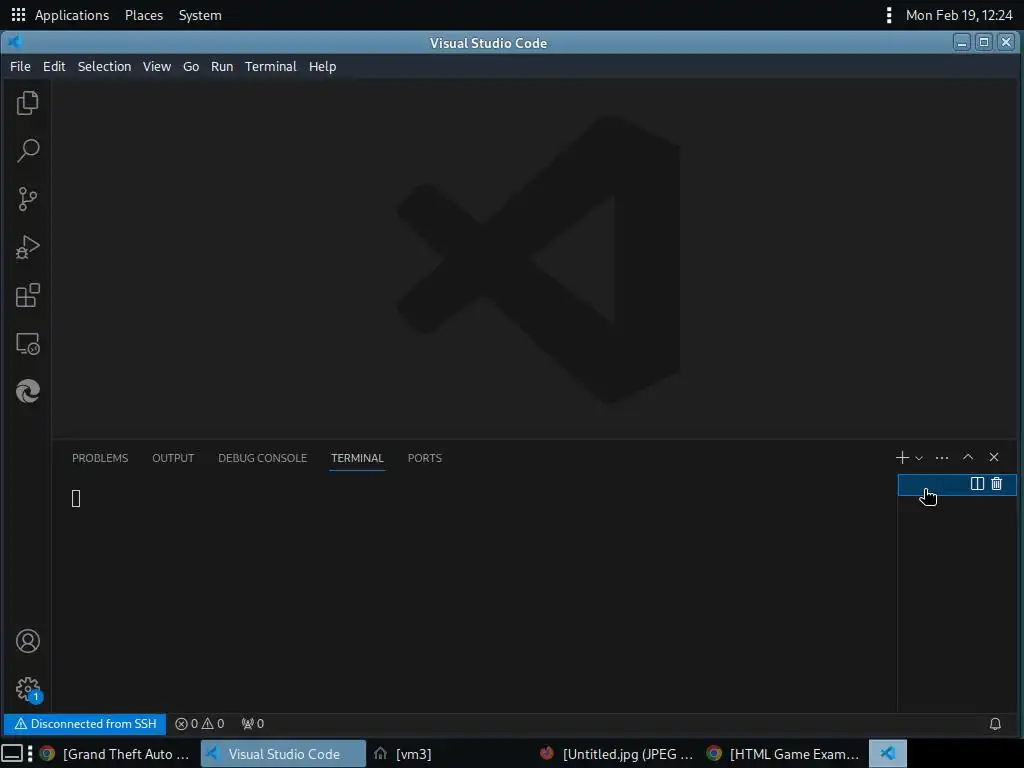The height and width of the screenshot is (768, 1024).
Task: Click the Disconnected from SSH status indicator
Action: (85, 724)
